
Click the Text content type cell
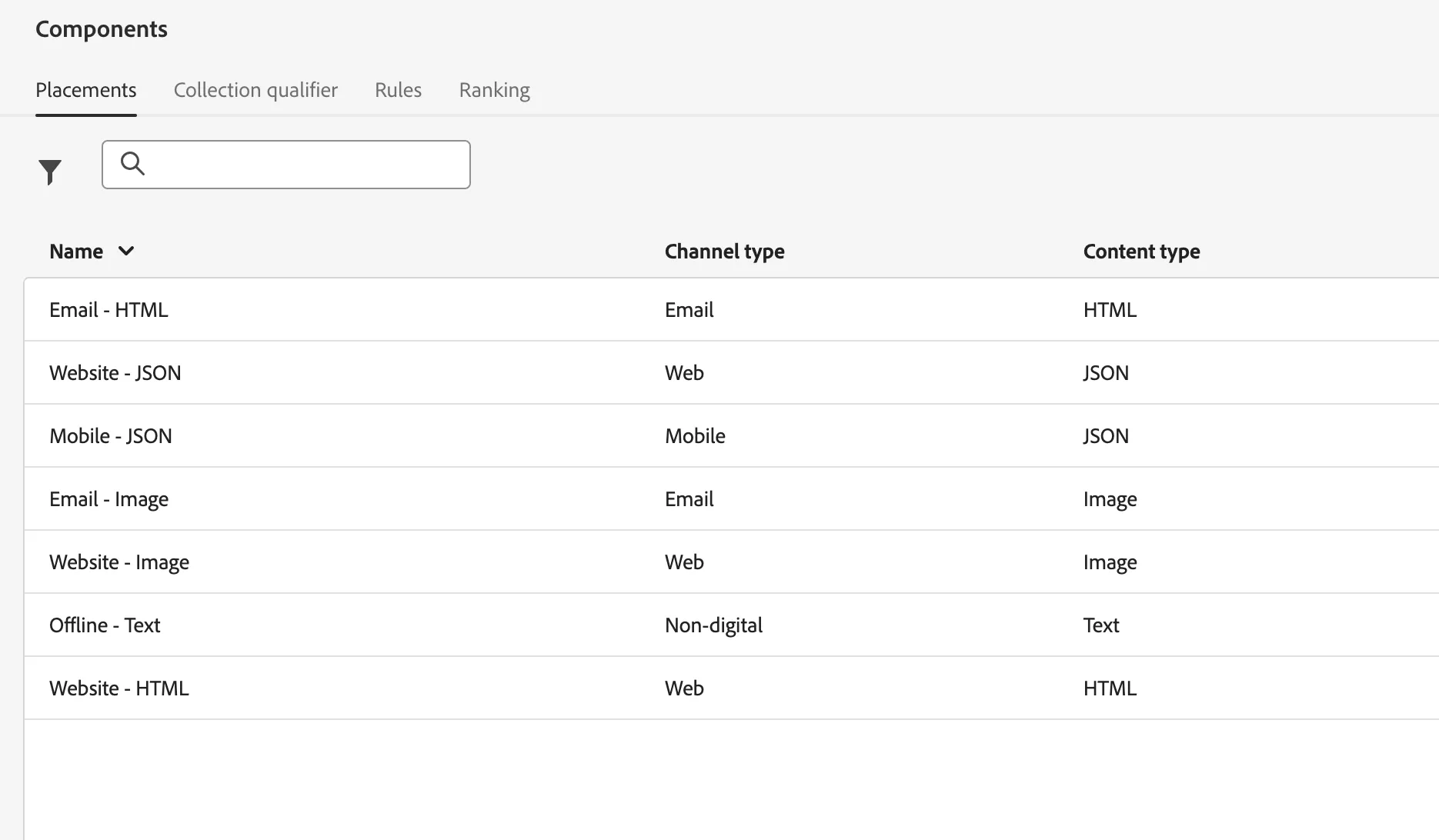click(1101, 625)
